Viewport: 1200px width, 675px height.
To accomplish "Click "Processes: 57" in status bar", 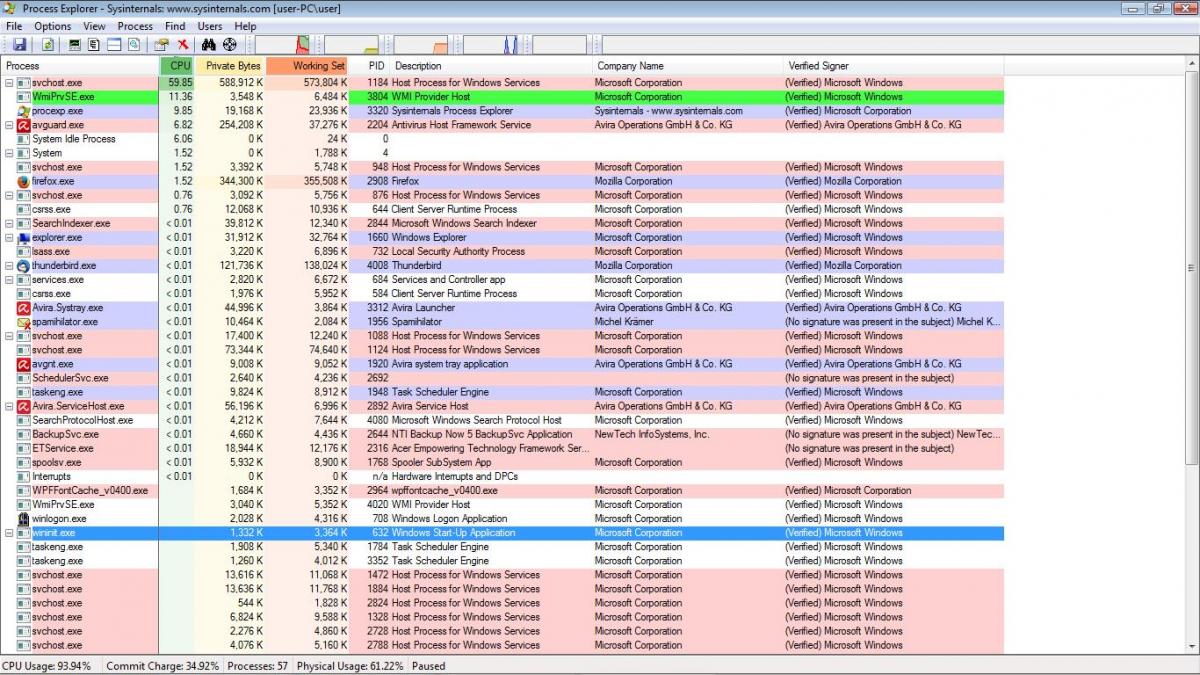I will [257, 666].
